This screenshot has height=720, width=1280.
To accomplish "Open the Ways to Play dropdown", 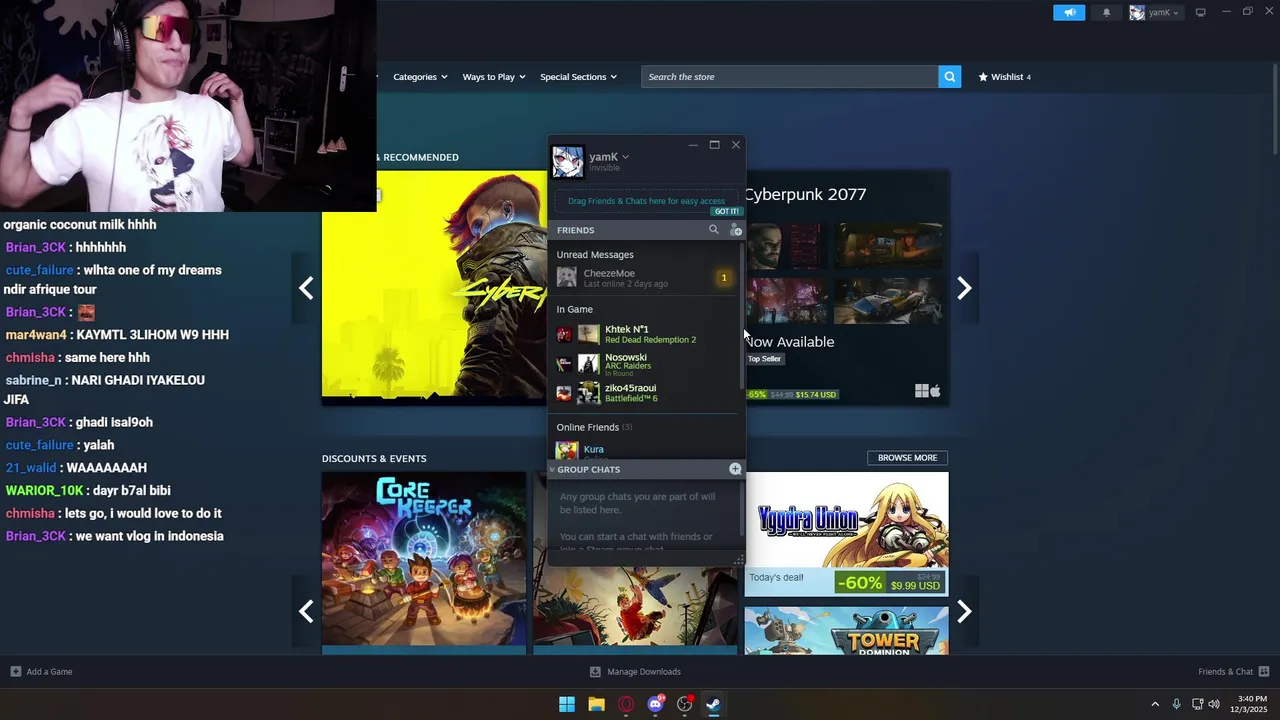I will click(494, 77).
